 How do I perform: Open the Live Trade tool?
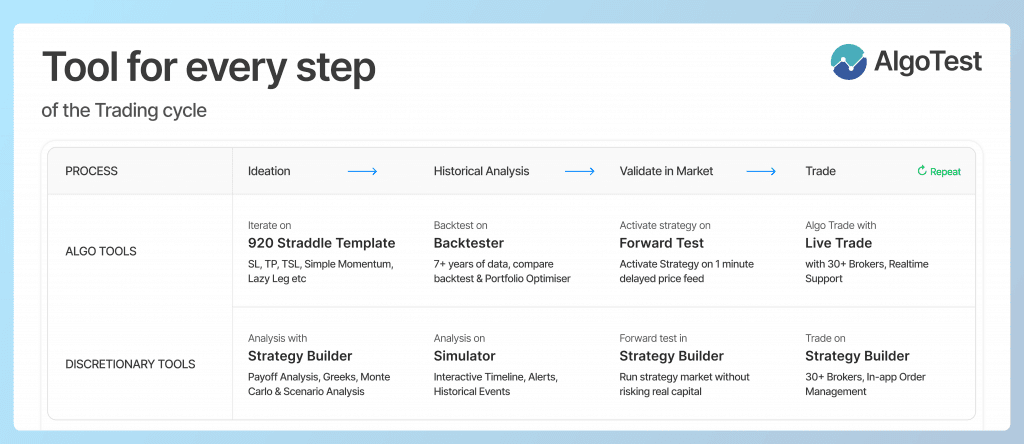pos(838,243)
